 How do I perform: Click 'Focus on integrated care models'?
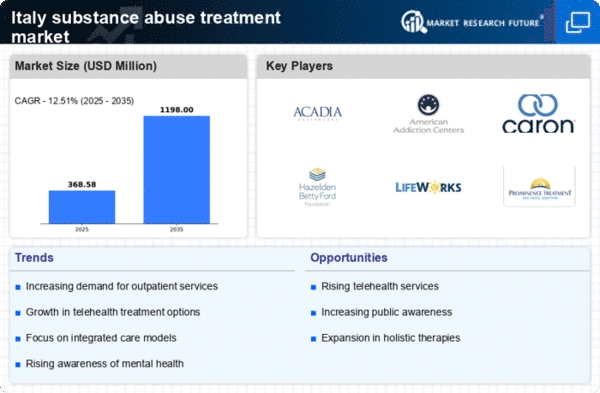(101, 338)
